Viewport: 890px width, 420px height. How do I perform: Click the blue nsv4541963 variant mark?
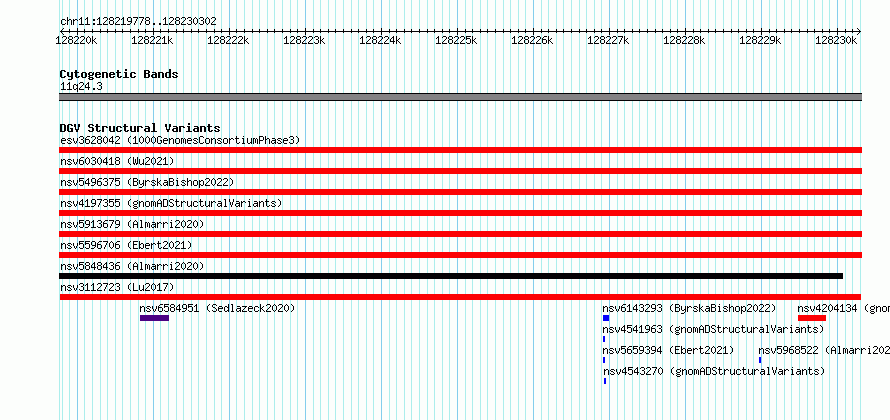click(x=604, y=339)
